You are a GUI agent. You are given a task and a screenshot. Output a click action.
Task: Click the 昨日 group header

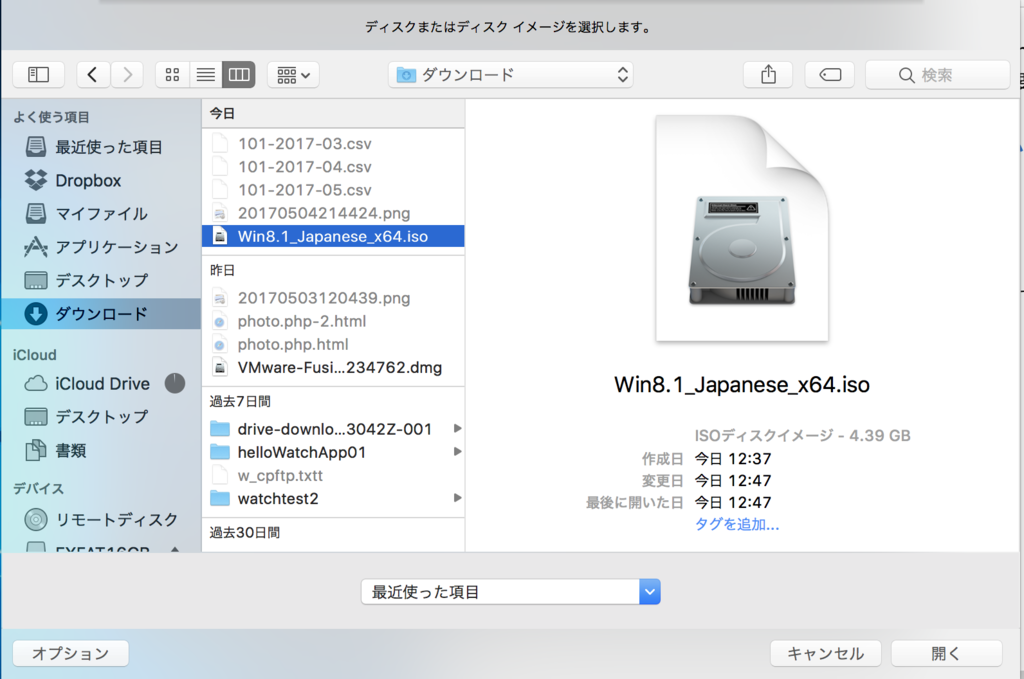pos(333,270)
